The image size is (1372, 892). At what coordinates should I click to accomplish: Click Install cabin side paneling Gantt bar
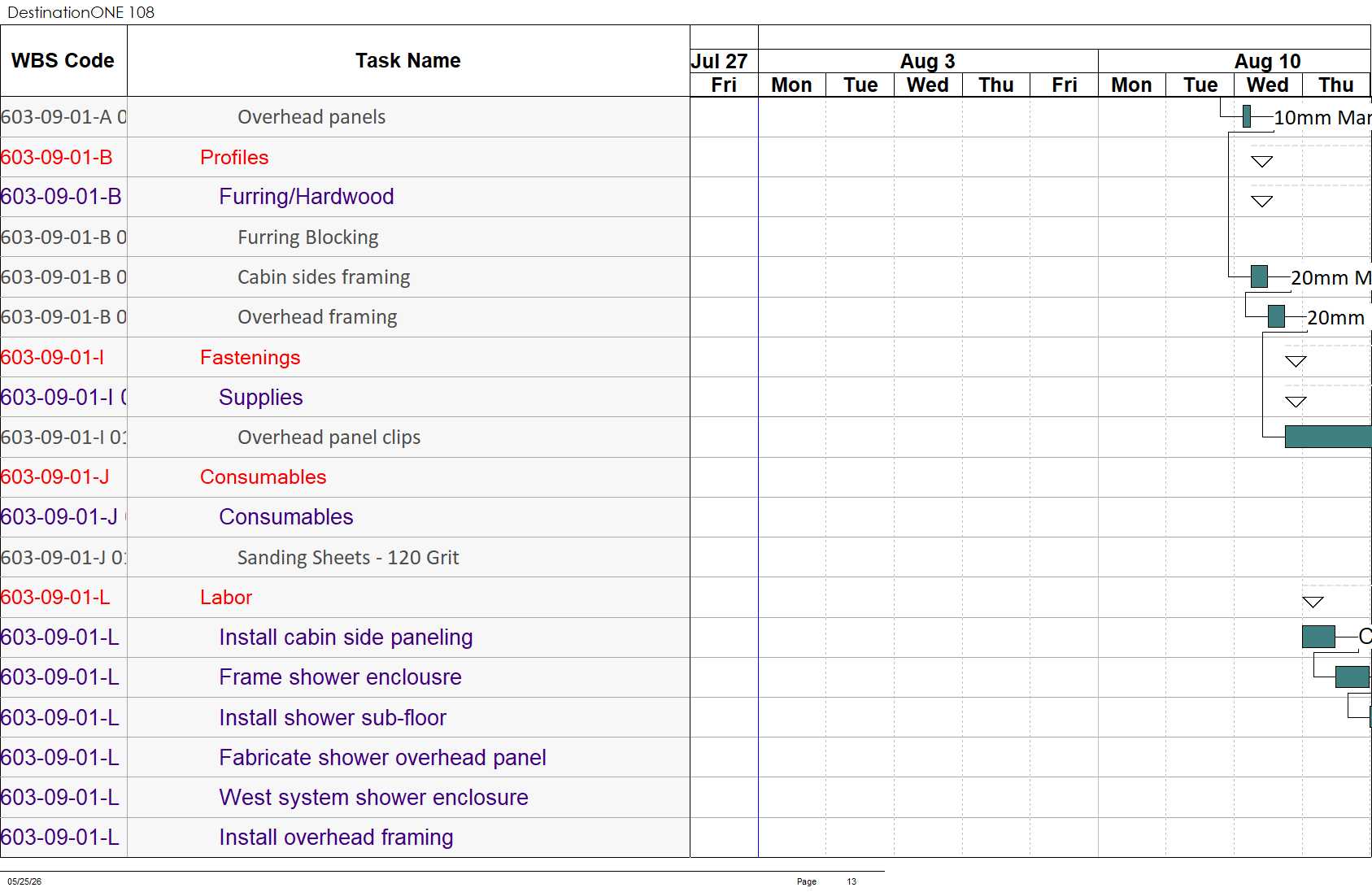pyautogui.click(x=1318, y=637)
